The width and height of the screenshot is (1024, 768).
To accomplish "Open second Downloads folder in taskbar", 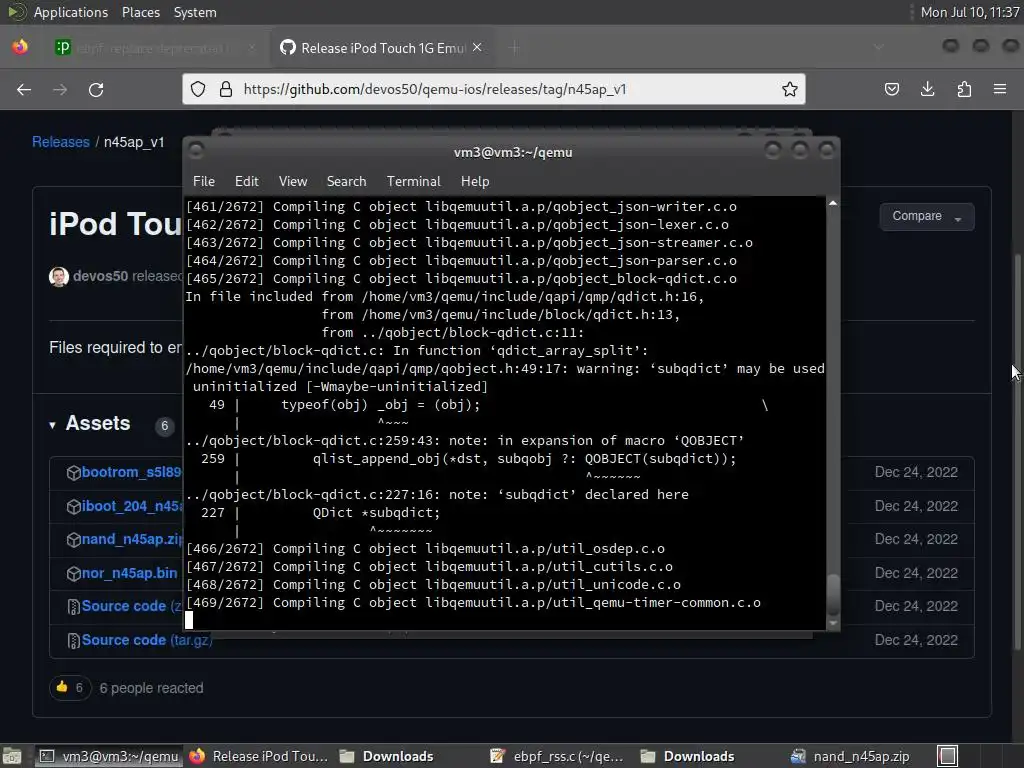I will [x=688, y=756].
